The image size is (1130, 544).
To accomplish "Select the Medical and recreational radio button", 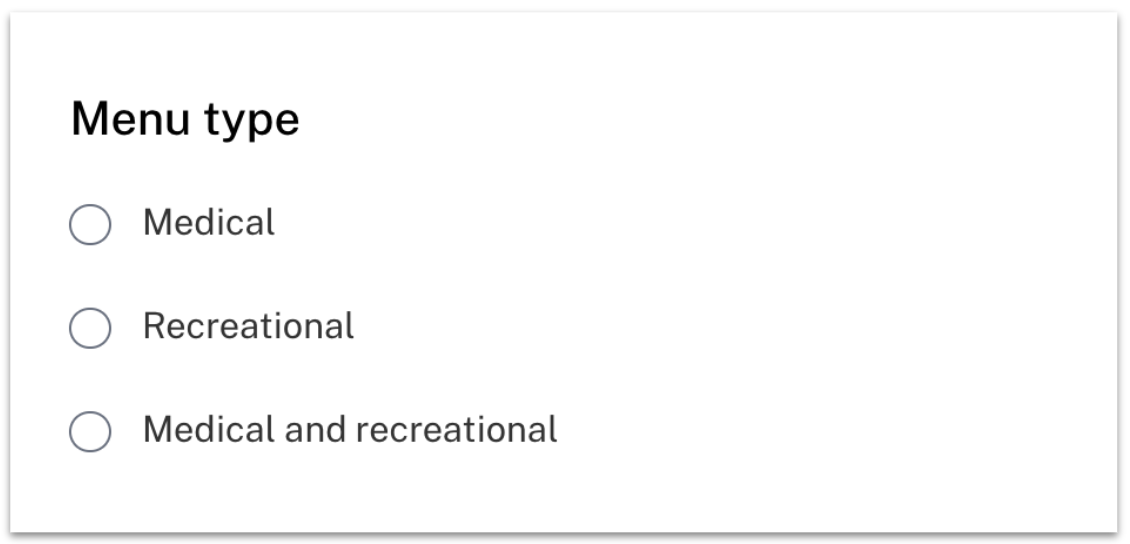I will [90, 432].
